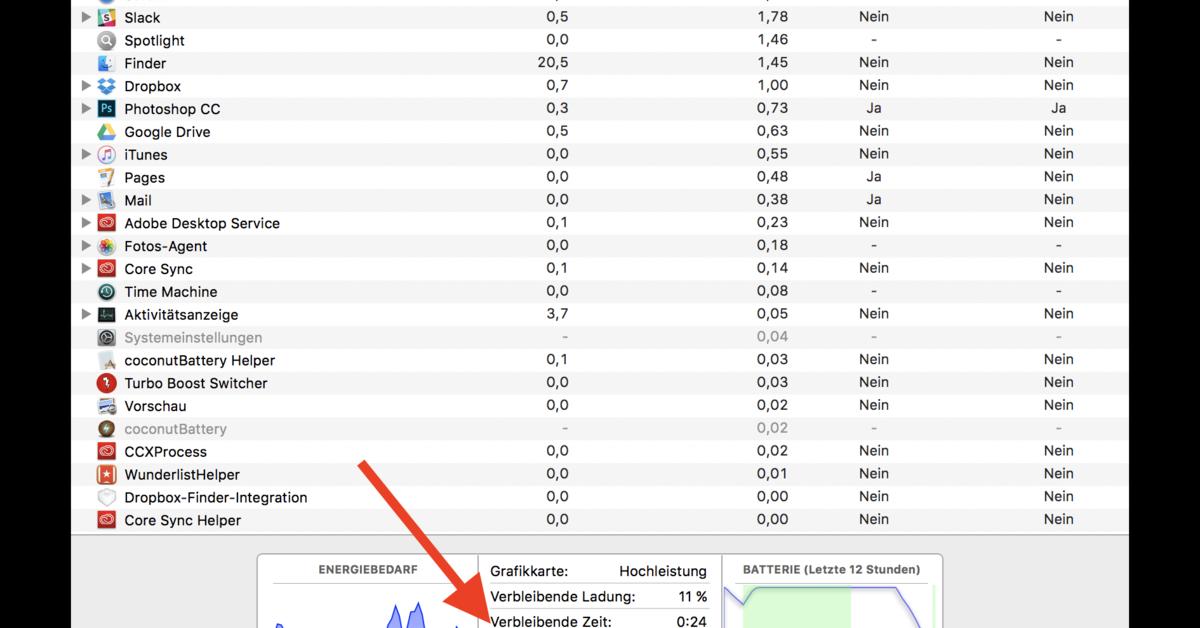Click the BATTERIE (Letzte 12 Stunden) graph
This screenshot has width=1200, height=628.
point(832,592)
